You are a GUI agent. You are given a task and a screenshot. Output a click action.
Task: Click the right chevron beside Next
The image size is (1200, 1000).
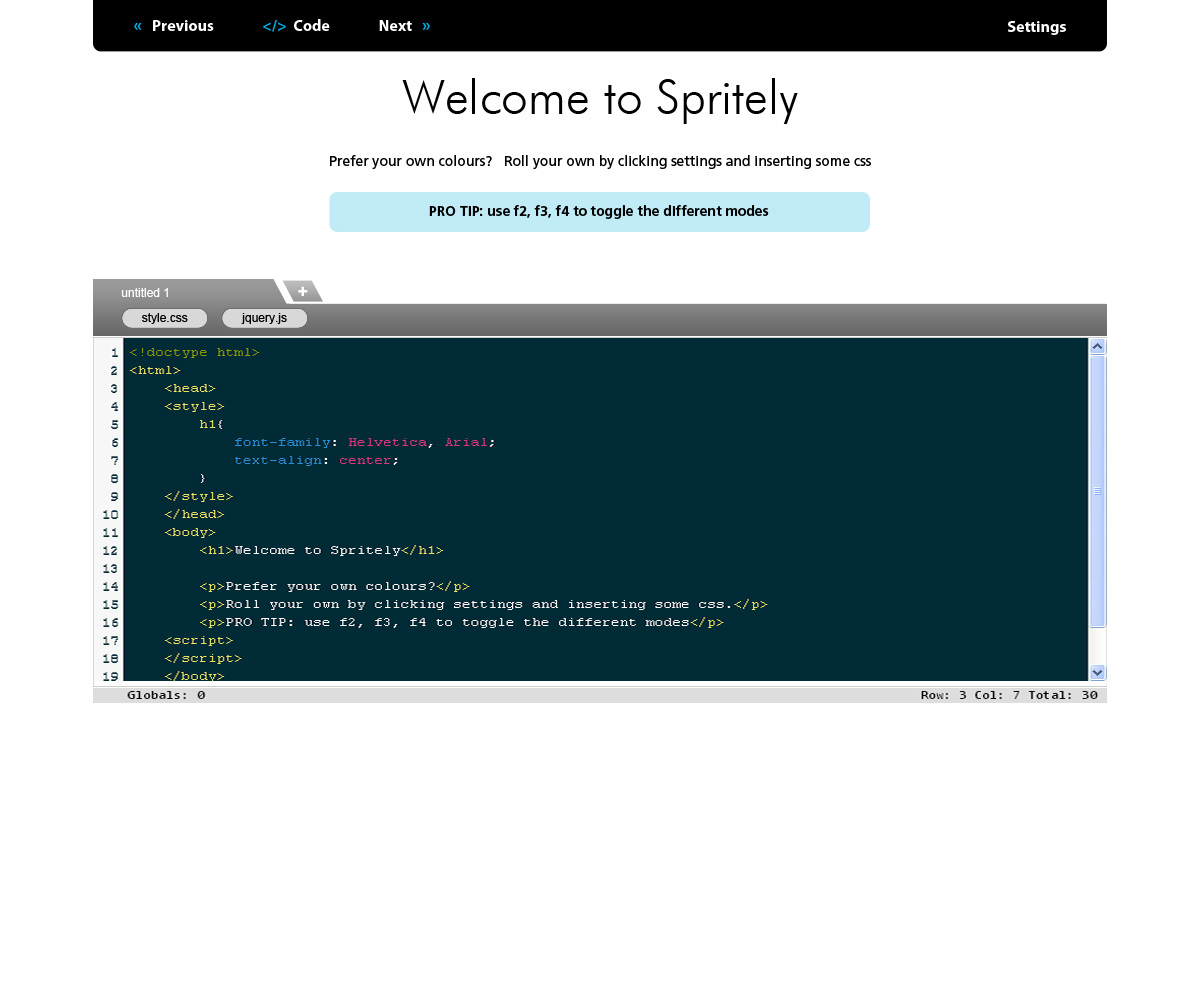tap(426, 26)
